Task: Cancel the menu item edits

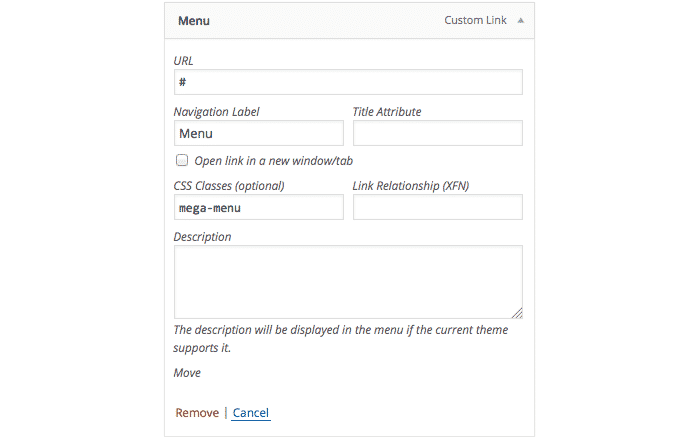Action: pos(250,413)
